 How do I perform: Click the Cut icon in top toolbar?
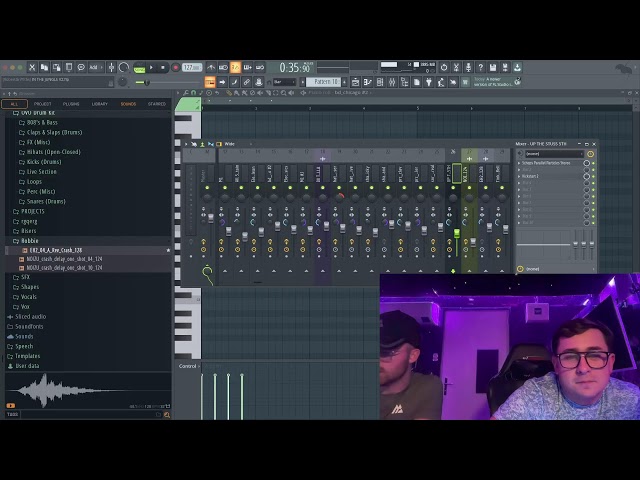32,67
